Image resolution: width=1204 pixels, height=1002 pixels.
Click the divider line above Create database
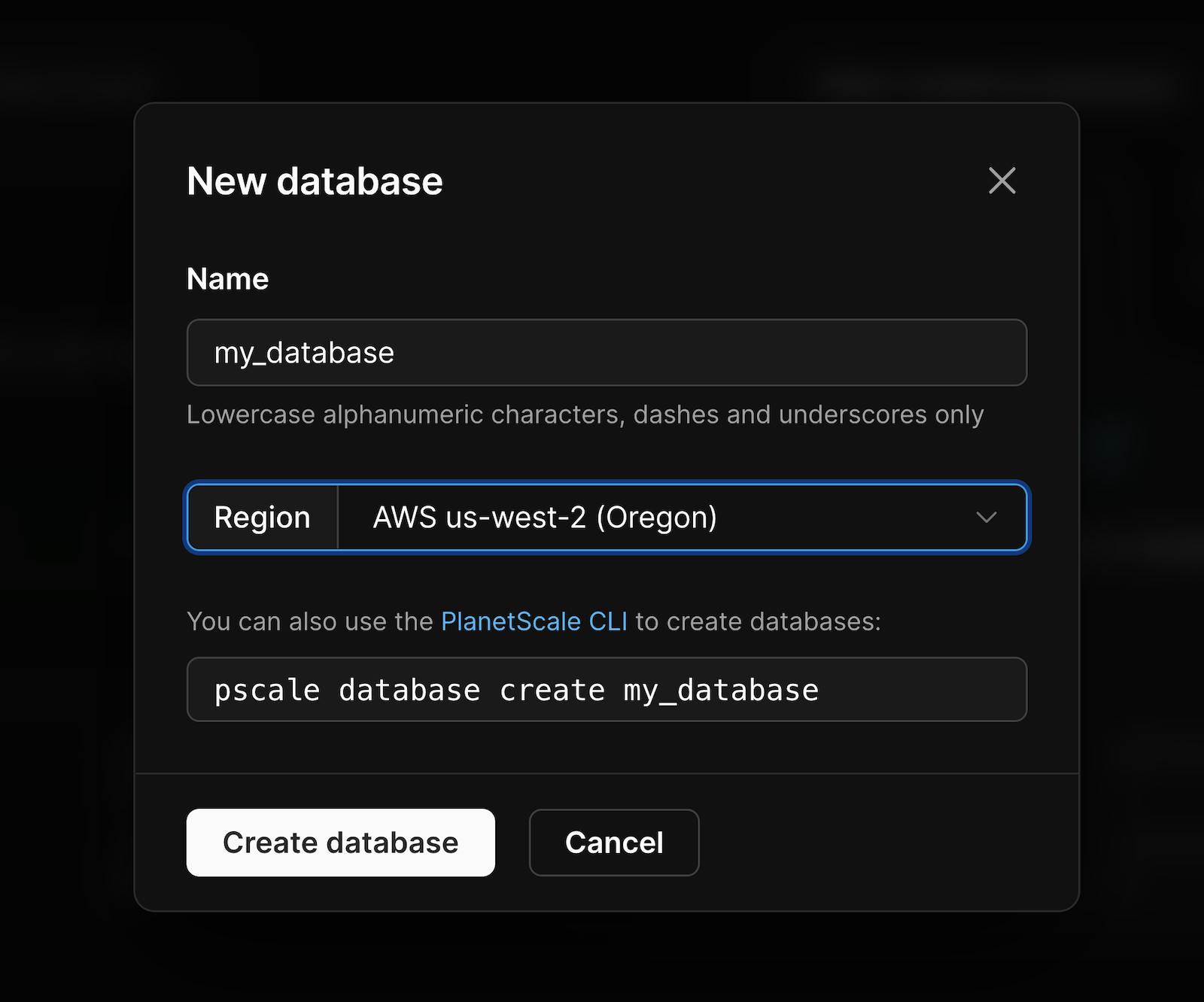[x=607, y=773]
